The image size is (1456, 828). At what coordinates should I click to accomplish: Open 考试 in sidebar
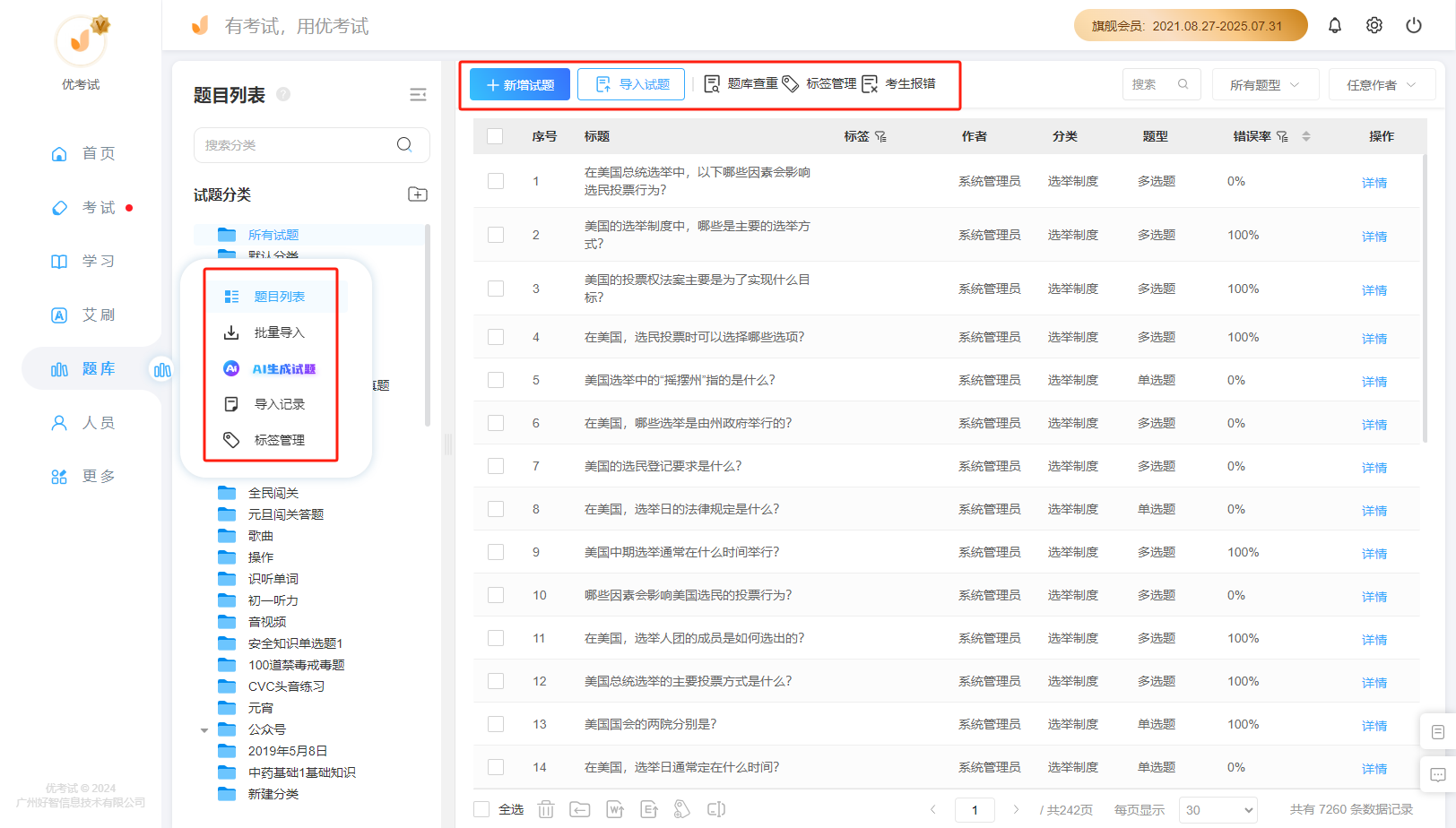pos(83,207)
